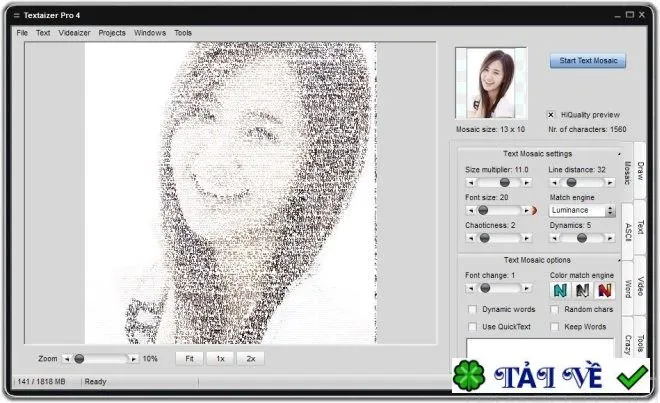
Task: Click the 'Ready' status bar text
Action: click(x=95, y=382)
